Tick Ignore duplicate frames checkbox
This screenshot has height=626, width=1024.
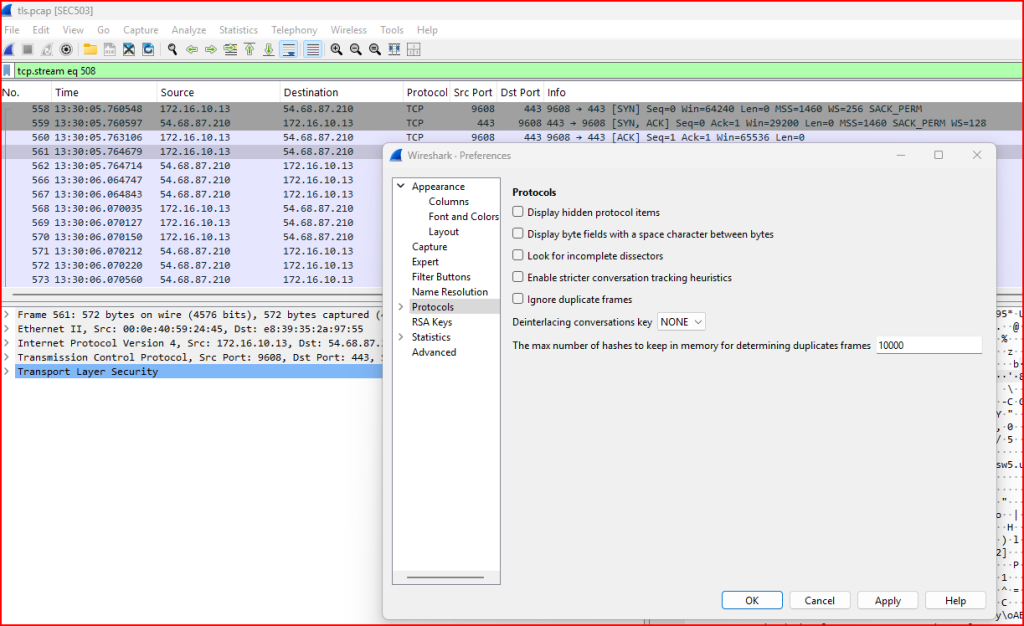518,298
